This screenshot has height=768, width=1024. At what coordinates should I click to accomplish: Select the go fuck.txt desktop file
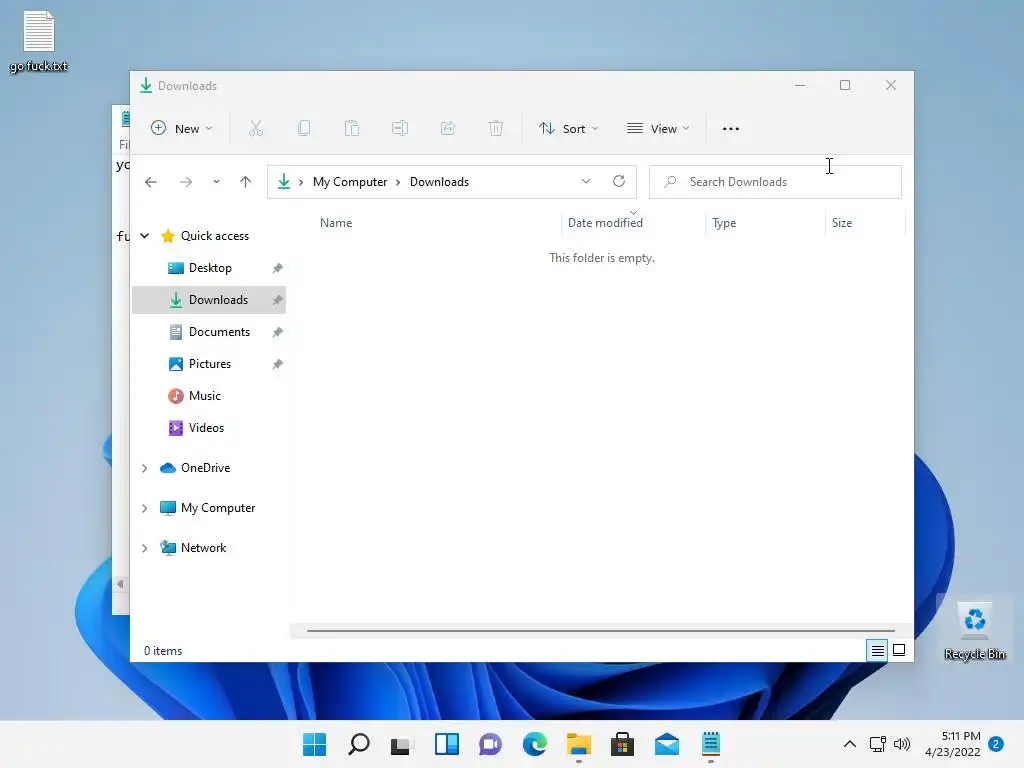coord(39,41)
